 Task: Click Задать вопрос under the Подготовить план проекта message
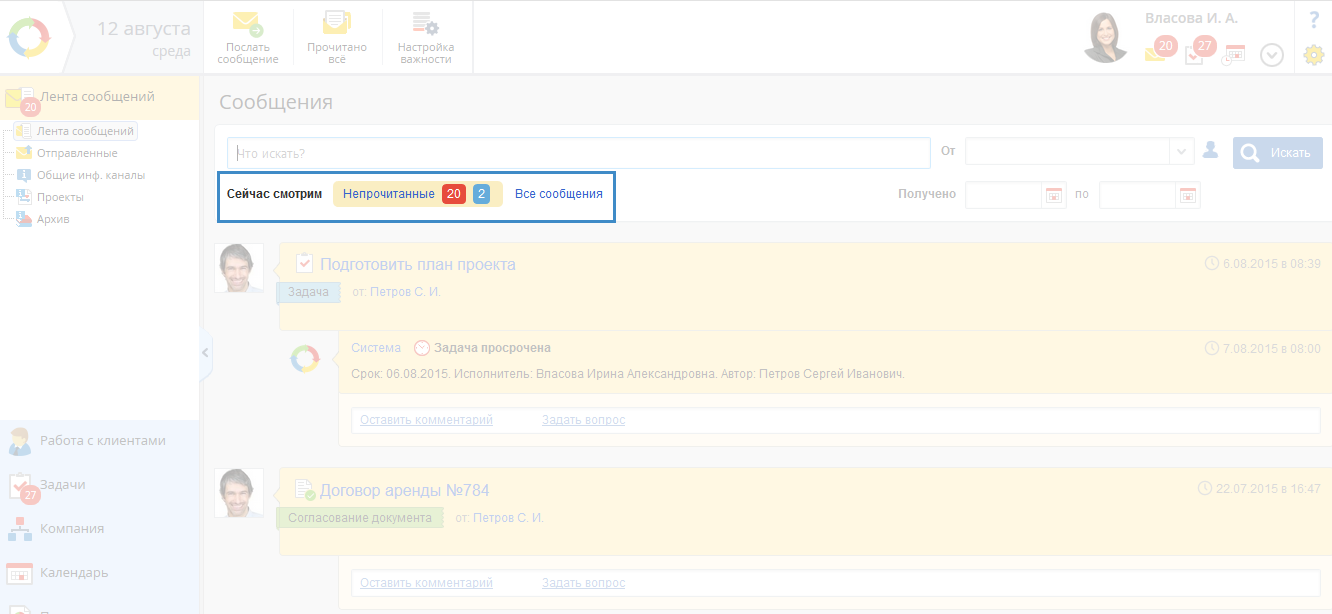point(583,420)
